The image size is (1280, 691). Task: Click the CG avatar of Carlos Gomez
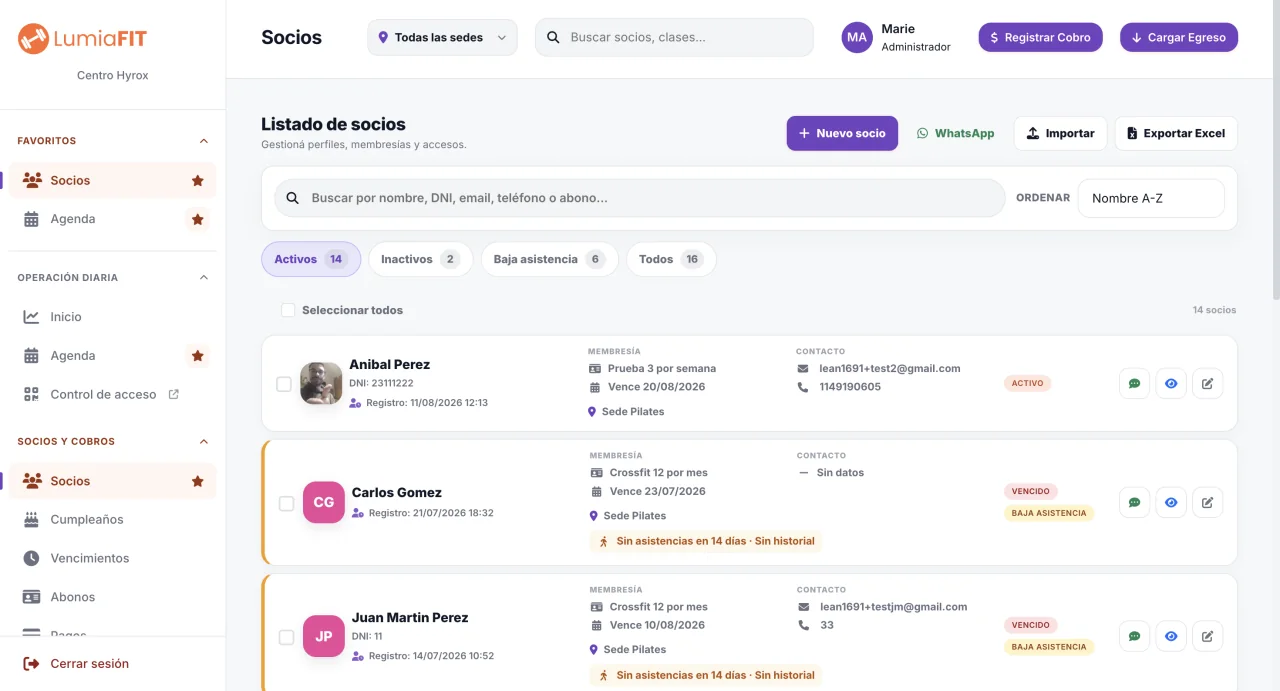(324, 502)
